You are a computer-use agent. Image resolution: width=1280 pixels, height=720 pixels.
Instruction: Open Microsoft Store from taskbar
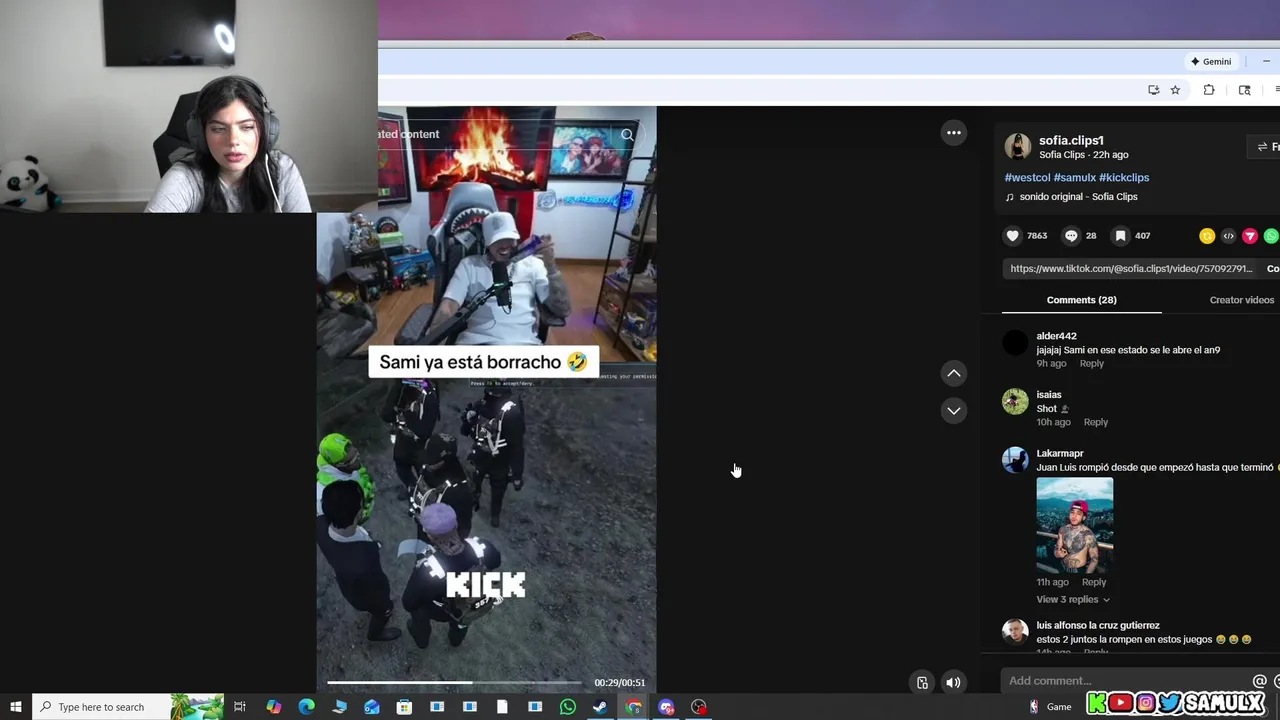[404, 707]
